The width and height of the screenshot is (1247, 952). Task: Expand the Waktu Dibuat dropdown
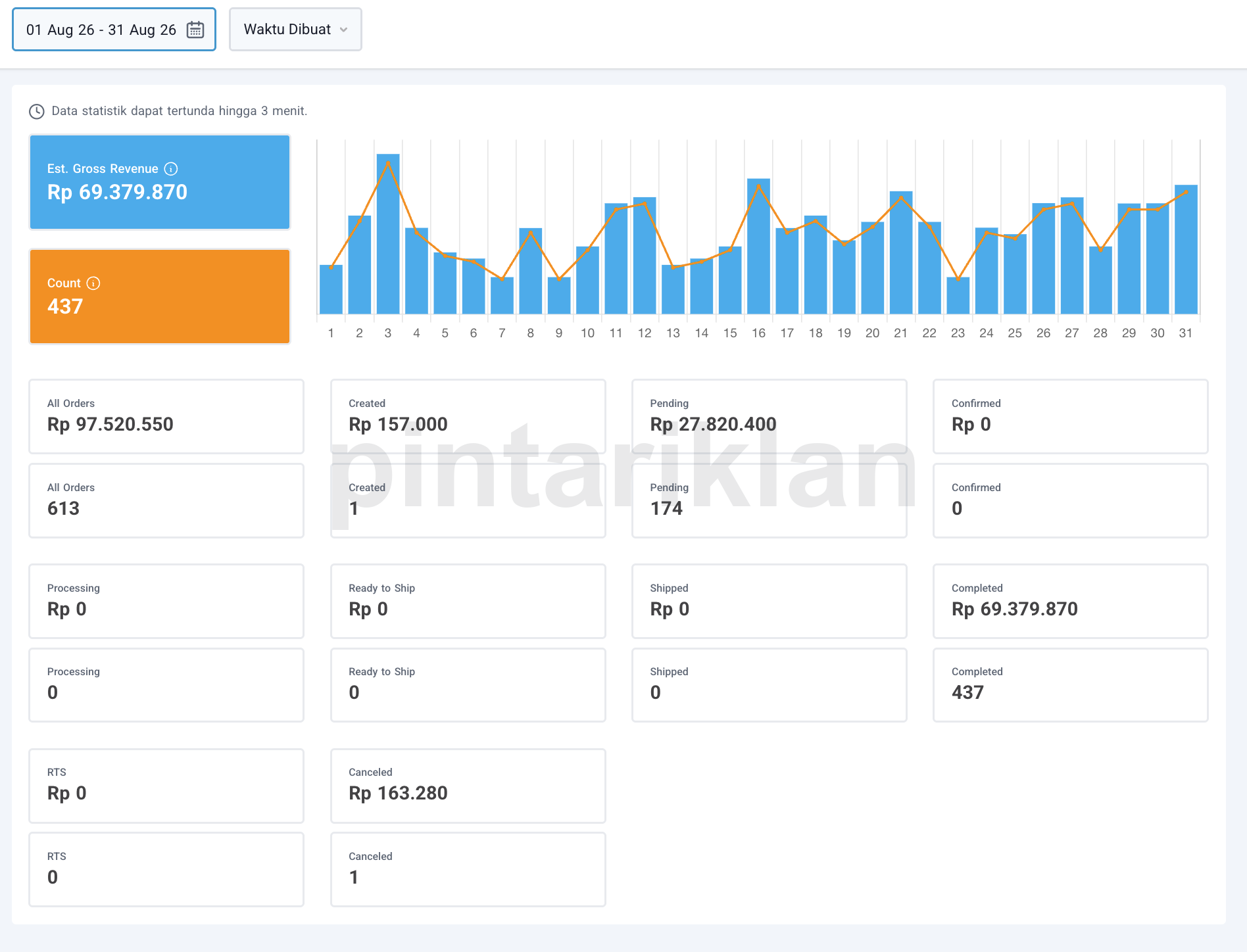click(x=295, y=30)
